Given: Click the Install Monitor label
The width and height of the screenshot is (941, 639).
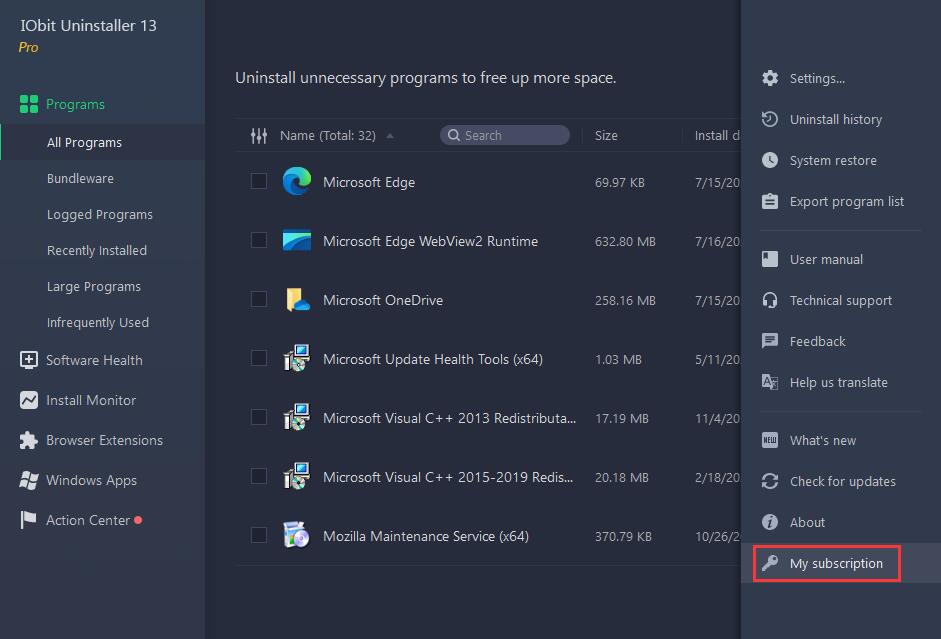Looking at the screenshot, I should pos(91,400).
